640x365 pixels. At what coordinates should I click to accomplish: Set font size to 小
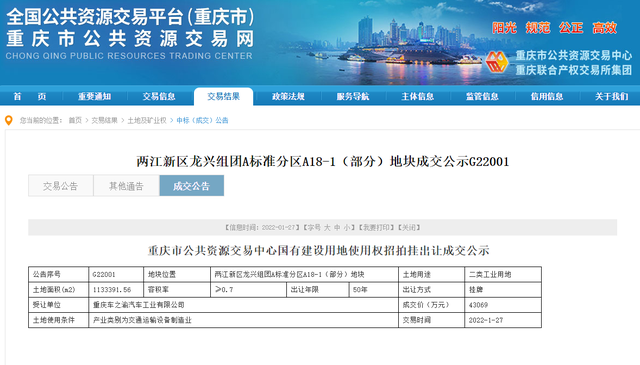347,227
